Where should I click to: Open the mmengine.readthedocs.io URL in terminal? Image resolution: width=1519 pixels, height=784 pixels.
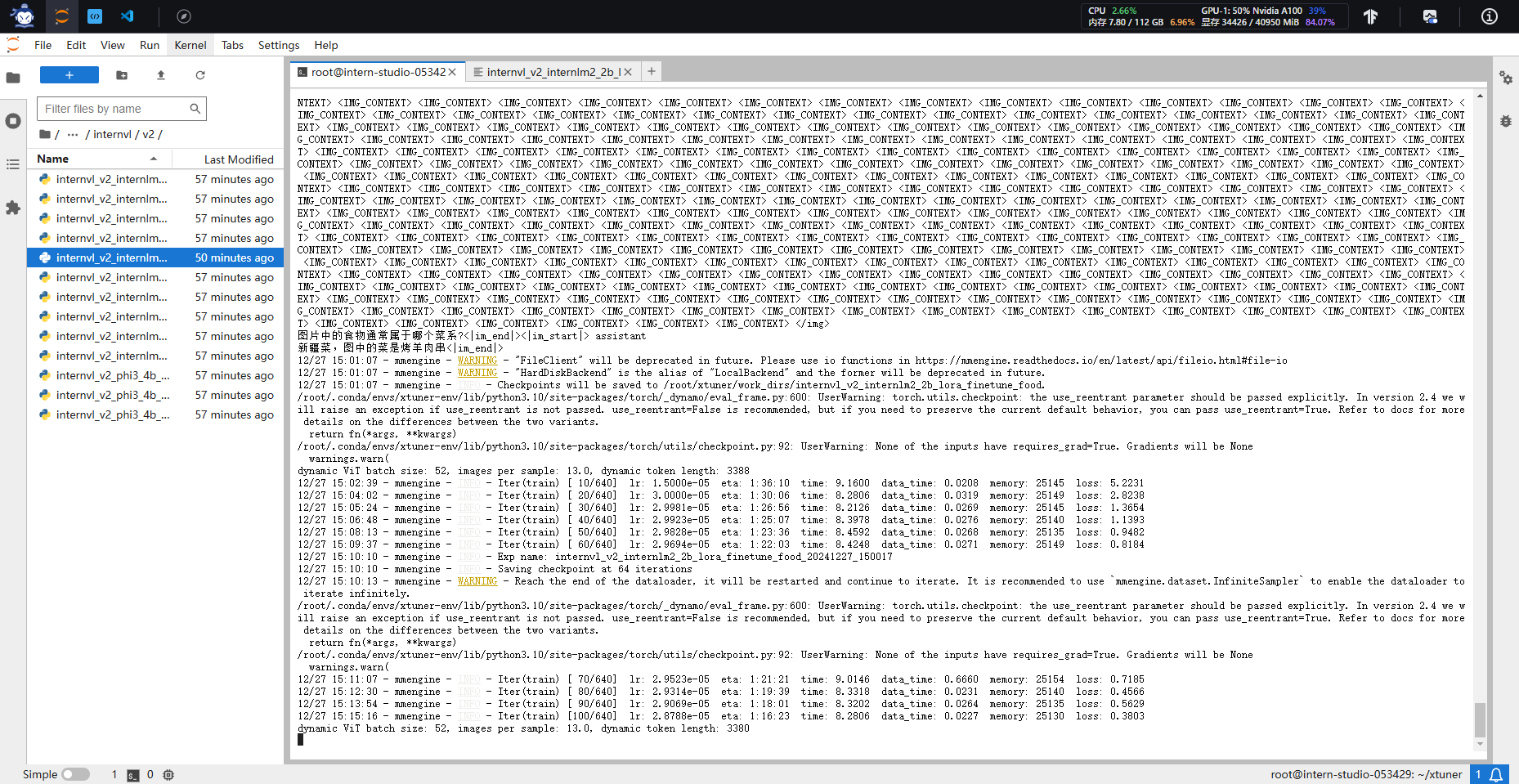pos(1100,361)
